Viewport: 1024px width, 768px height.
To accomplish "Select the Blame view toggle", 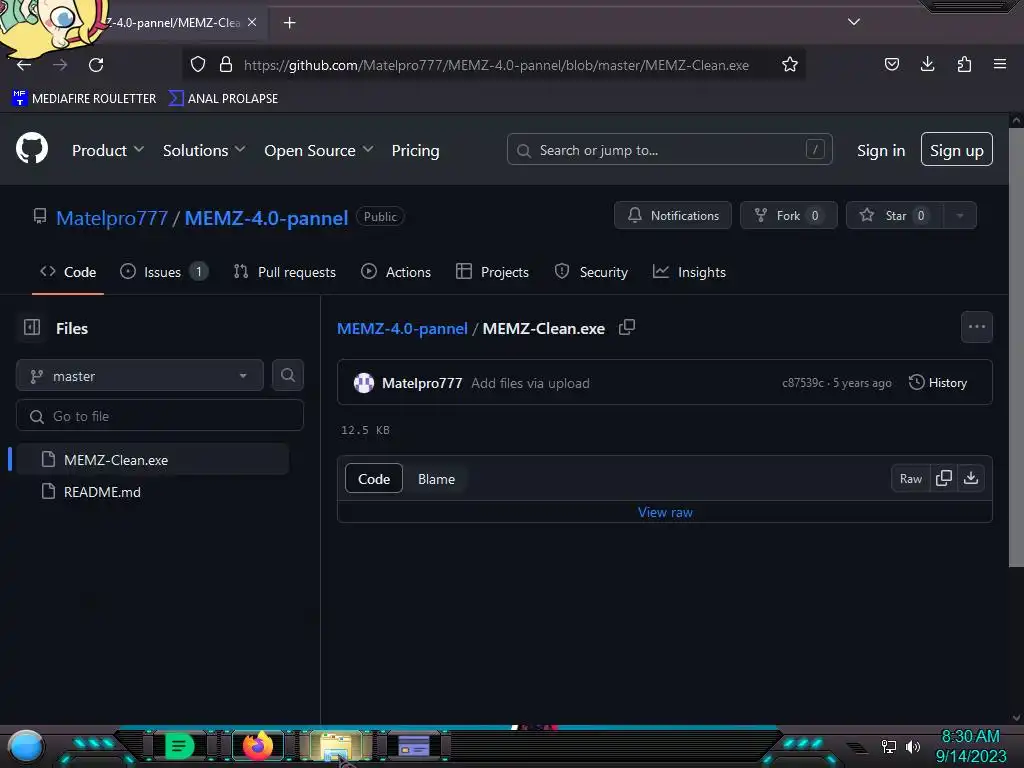I will point(436,479).
